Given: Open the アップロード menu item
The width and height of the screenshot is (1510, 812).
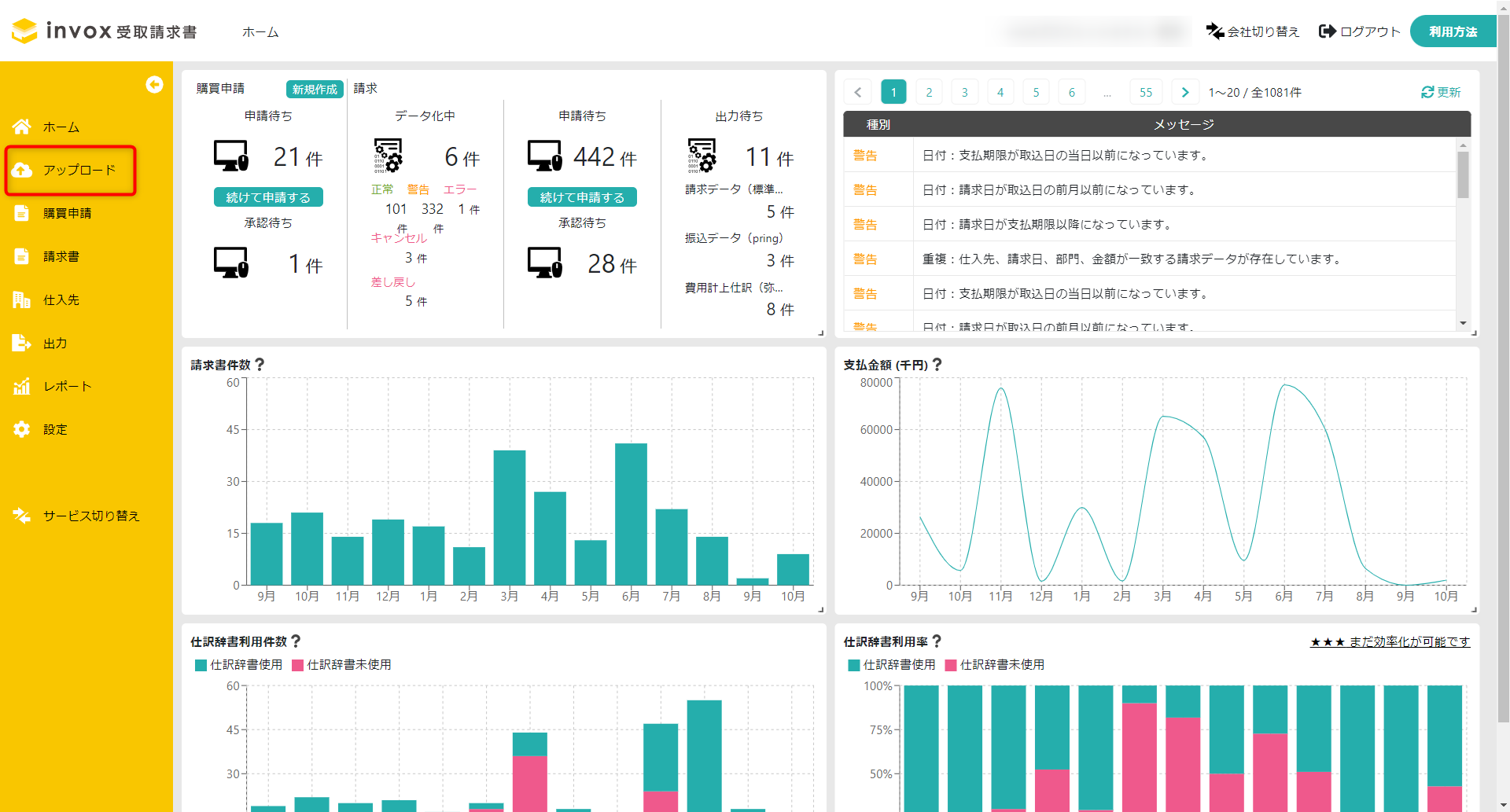Looking at the screenshot, I should pyautogui.click(x=79, y=170).
